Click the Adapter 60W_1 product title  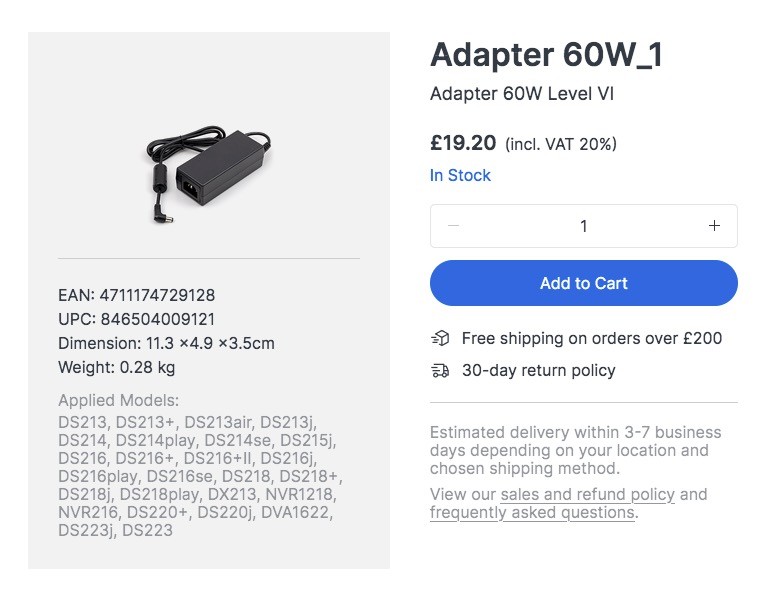pos(546,56)
